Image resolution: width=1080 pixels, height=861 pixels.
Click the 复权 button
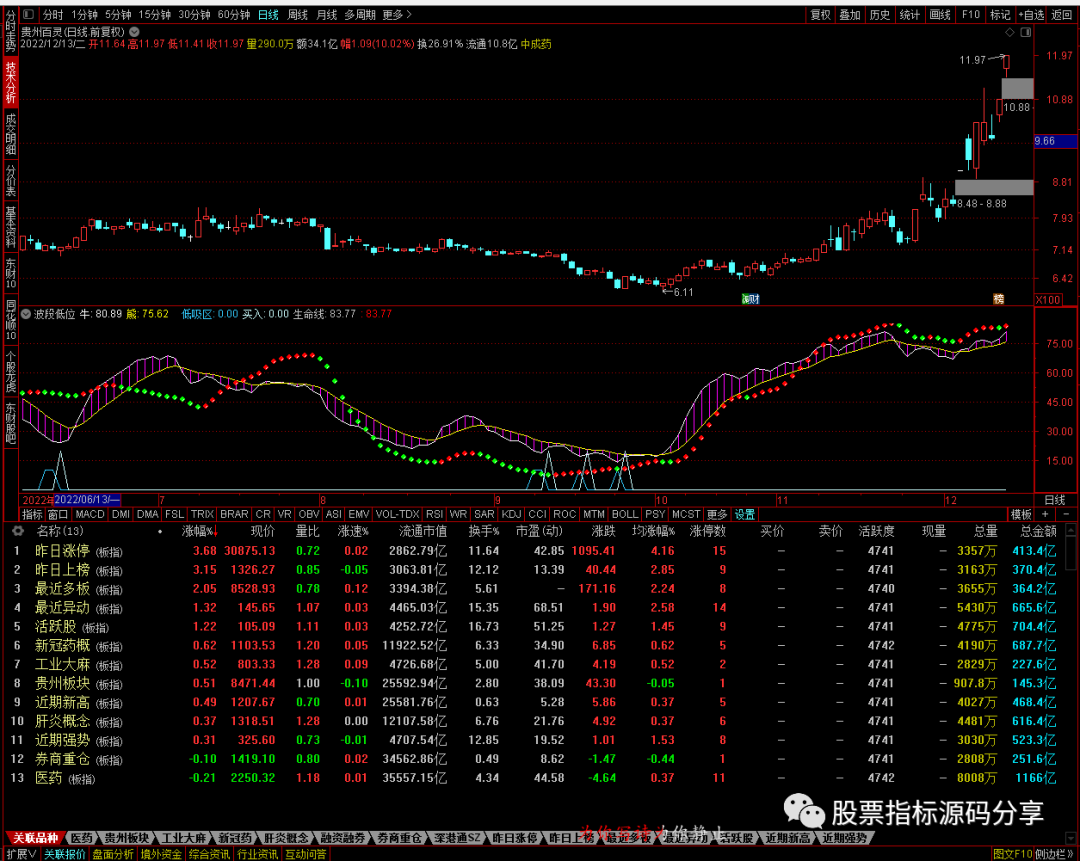[x=820, y=14]
